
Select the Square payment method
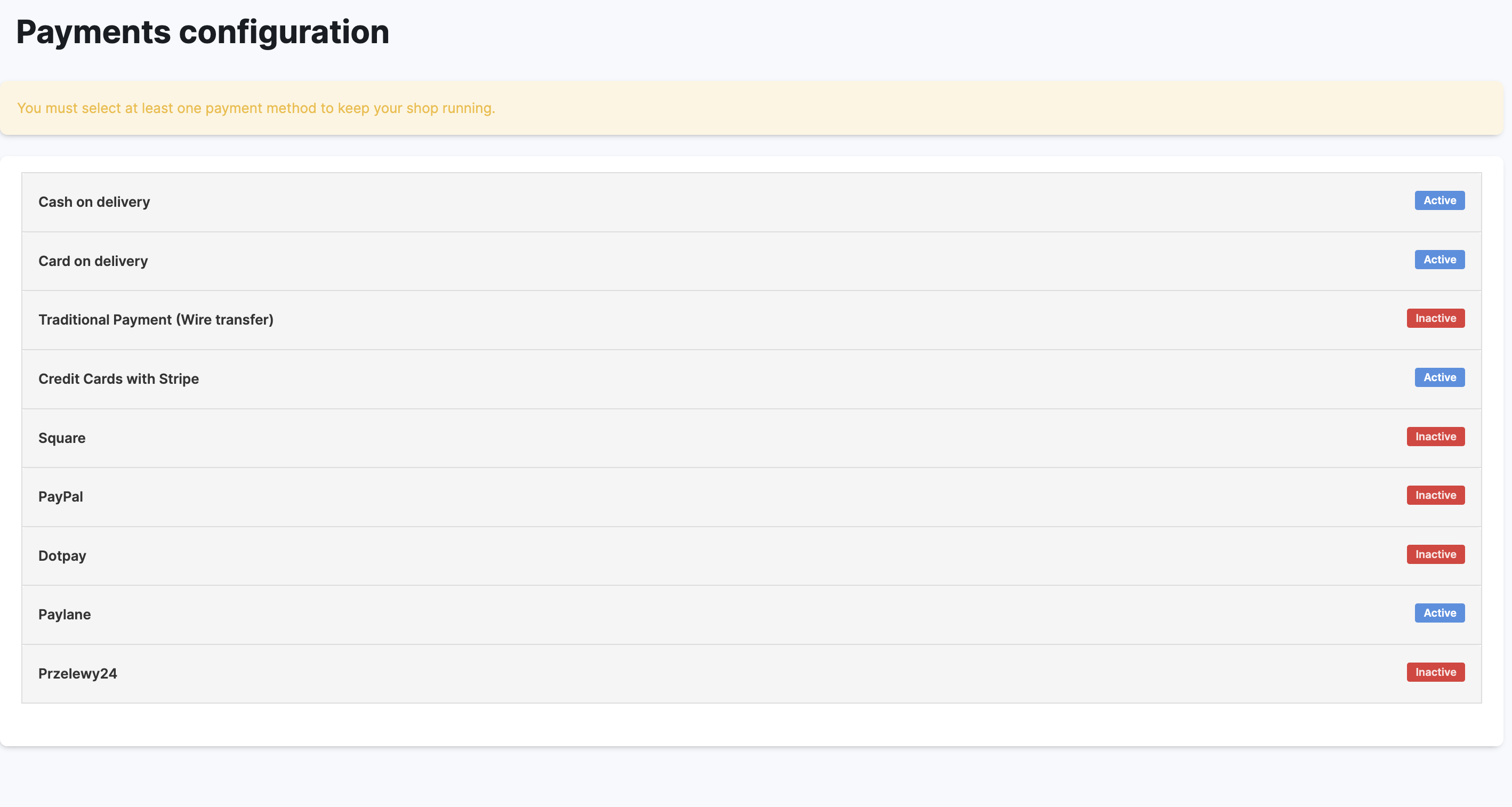[x=62, y=439]
